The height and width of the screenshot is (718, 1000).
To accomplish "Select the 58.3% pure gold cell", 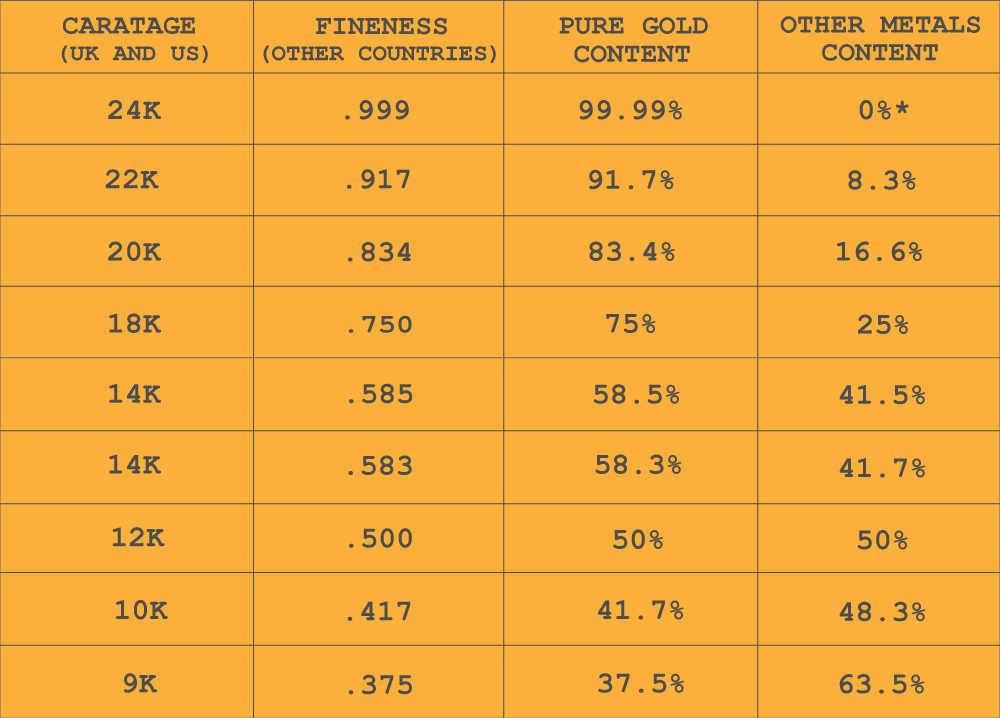I will [637, 466].
